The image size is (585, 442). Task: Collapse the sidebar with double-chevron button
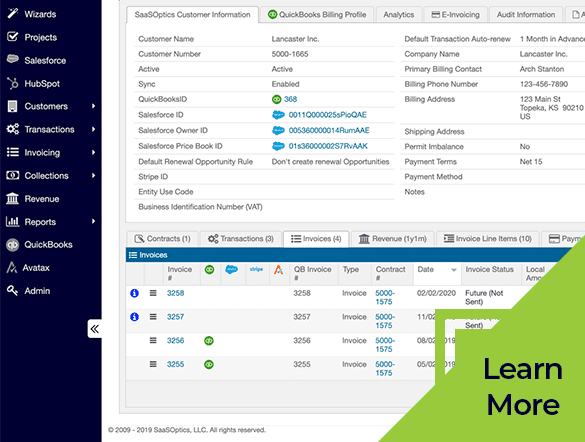pyautogui.click(x=95, y=329)
